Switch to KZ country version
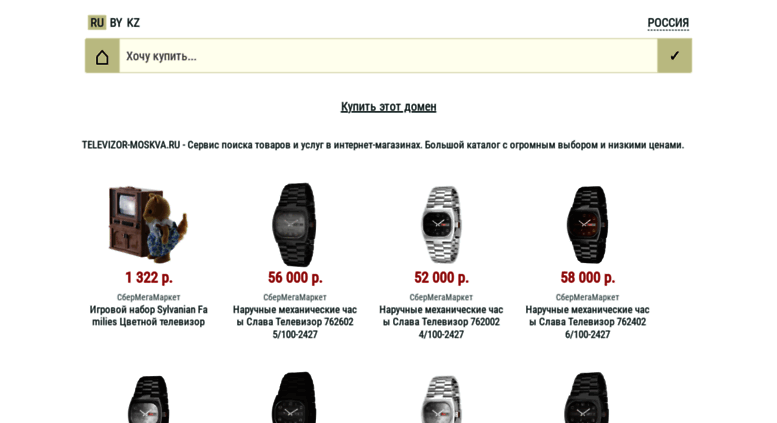777x423 pixels. pos(133,23)
